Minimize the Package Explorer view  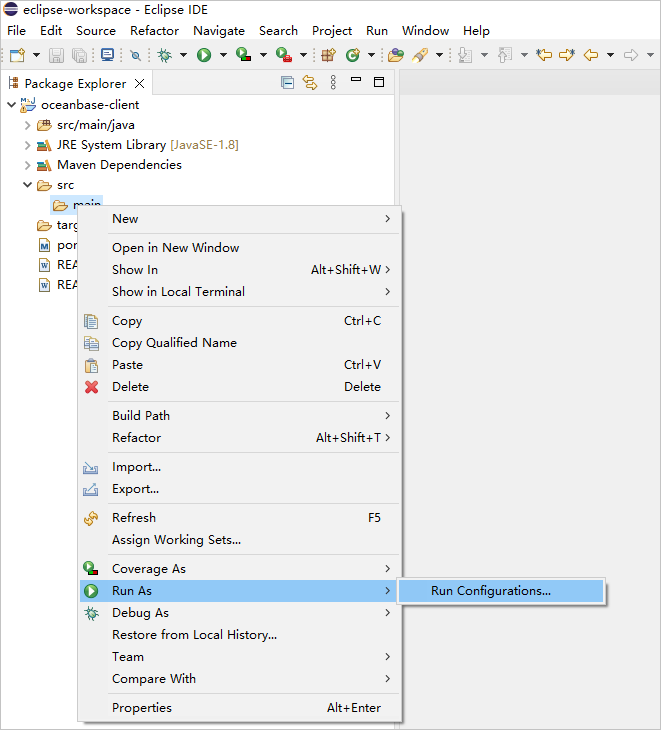pyautogui.click(x=357, y=83)
